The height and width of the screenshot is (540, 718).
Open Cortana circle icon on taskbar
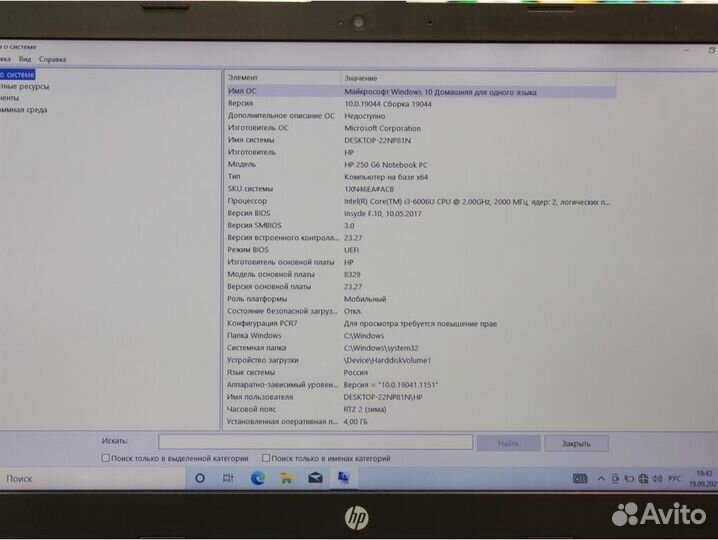coord(200,478)
